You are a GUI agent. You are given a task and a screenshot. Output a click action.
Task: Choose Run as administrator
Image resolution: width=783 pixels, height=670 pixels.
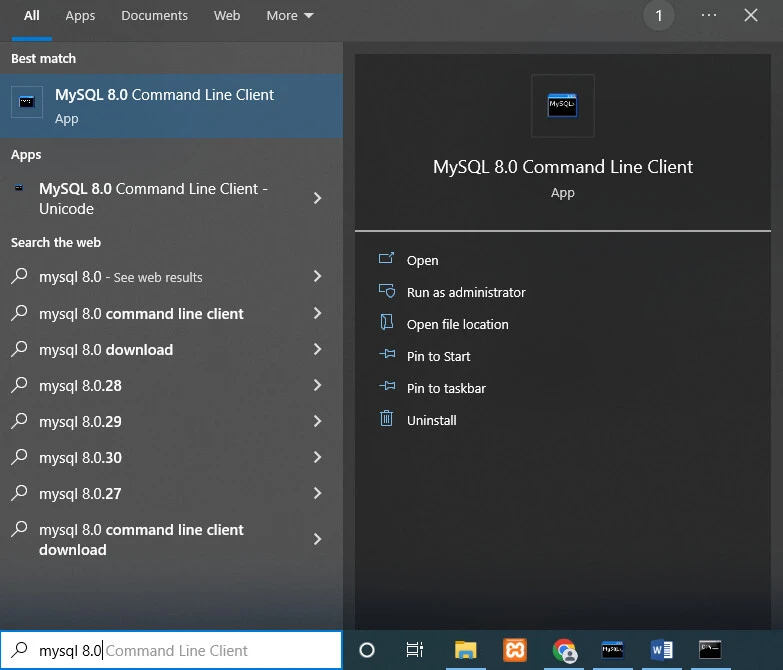(x=465, y=292)
